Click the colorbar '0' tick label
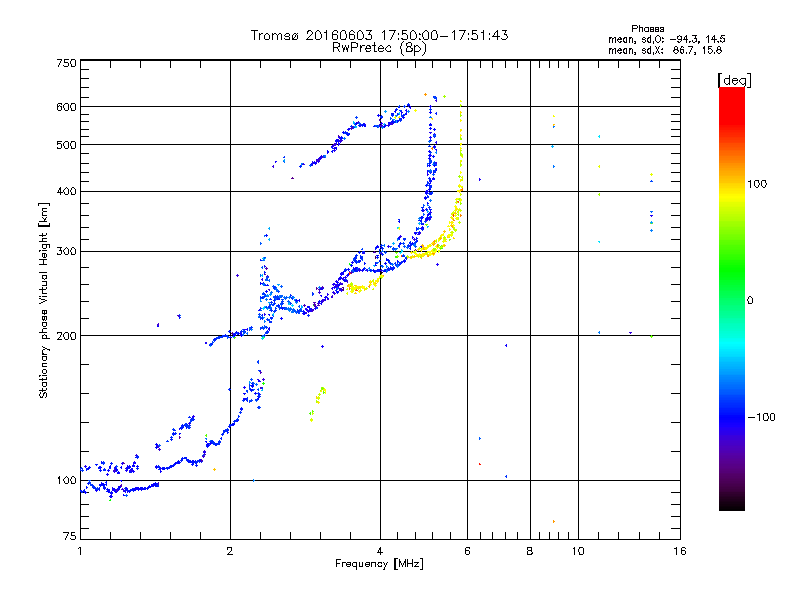The width and height of the screenshot is (800, 600). pyautogui.click(x=750, y=301)
